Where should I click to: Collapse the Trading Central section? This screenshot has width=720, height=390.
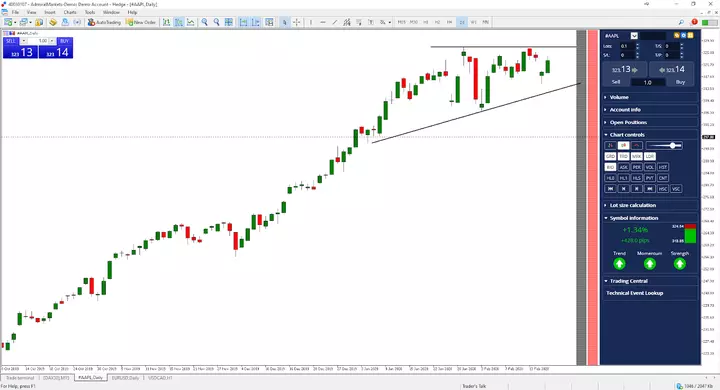click(x=650, y=281)
